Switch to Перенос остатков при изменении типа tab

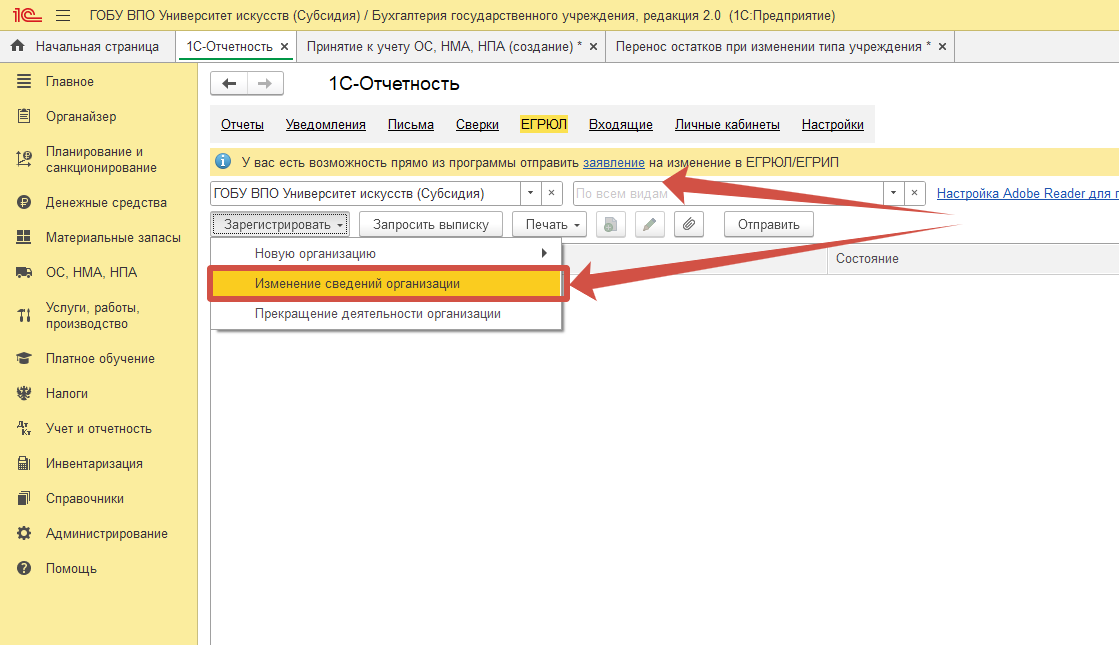click(x=773, y=46)
